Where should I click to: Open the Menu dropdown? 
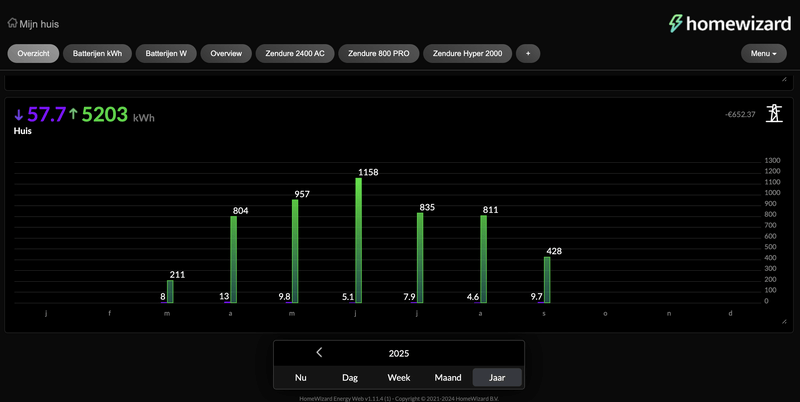point(763,53)
